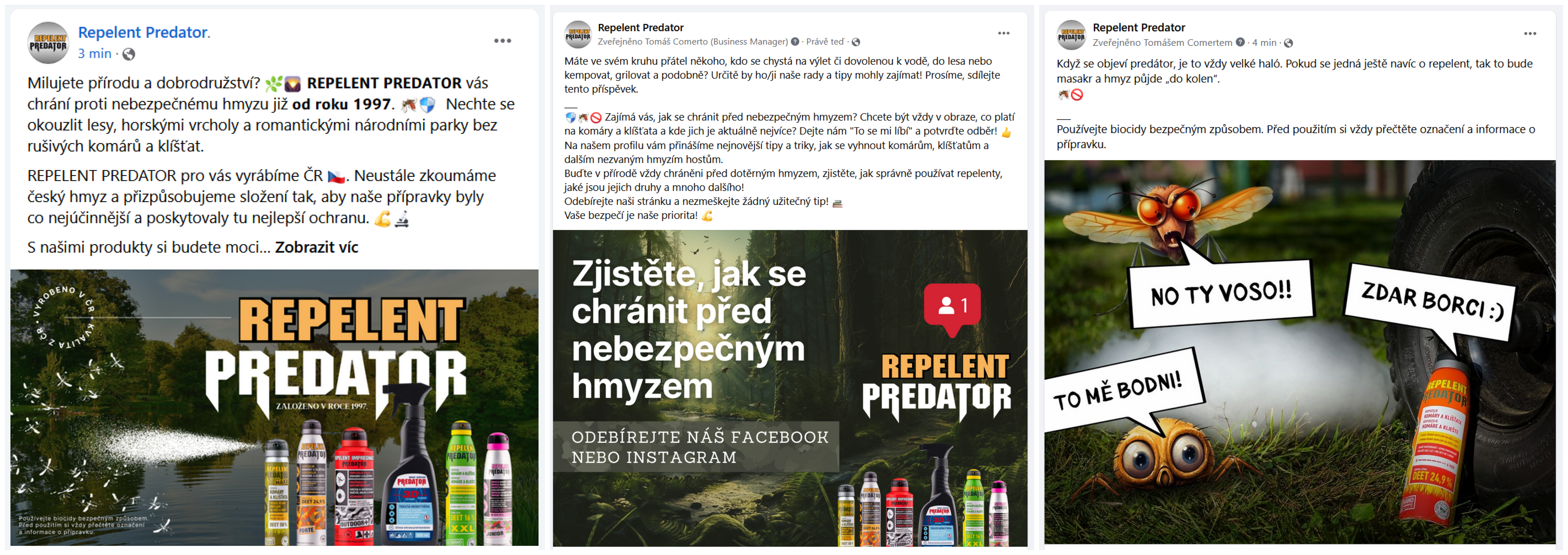1568x555 pixels.
Task: Open the three-dot menu on first post
Action: coord(502,41)
